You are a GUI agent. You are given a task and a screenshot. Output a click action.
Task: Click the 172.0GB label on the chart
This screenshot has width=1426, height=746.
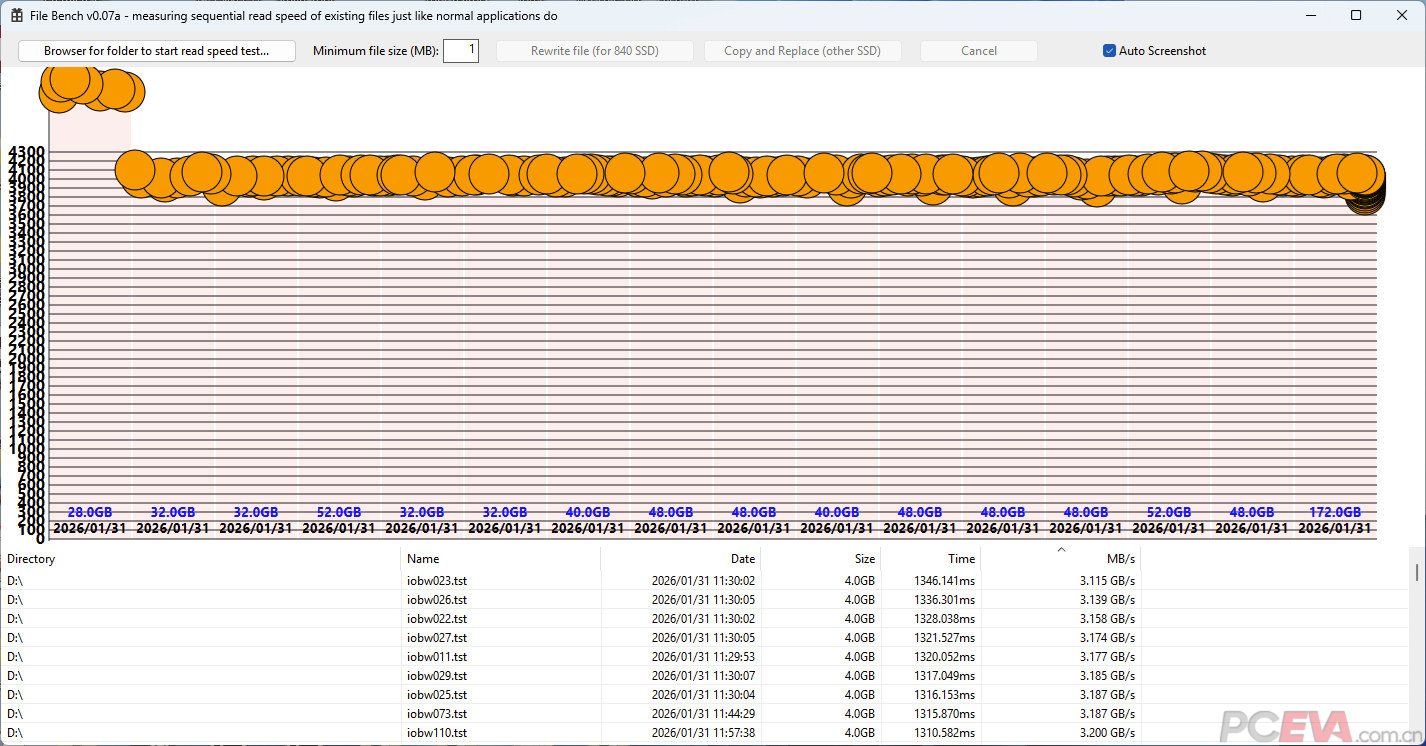point(1334,513)
